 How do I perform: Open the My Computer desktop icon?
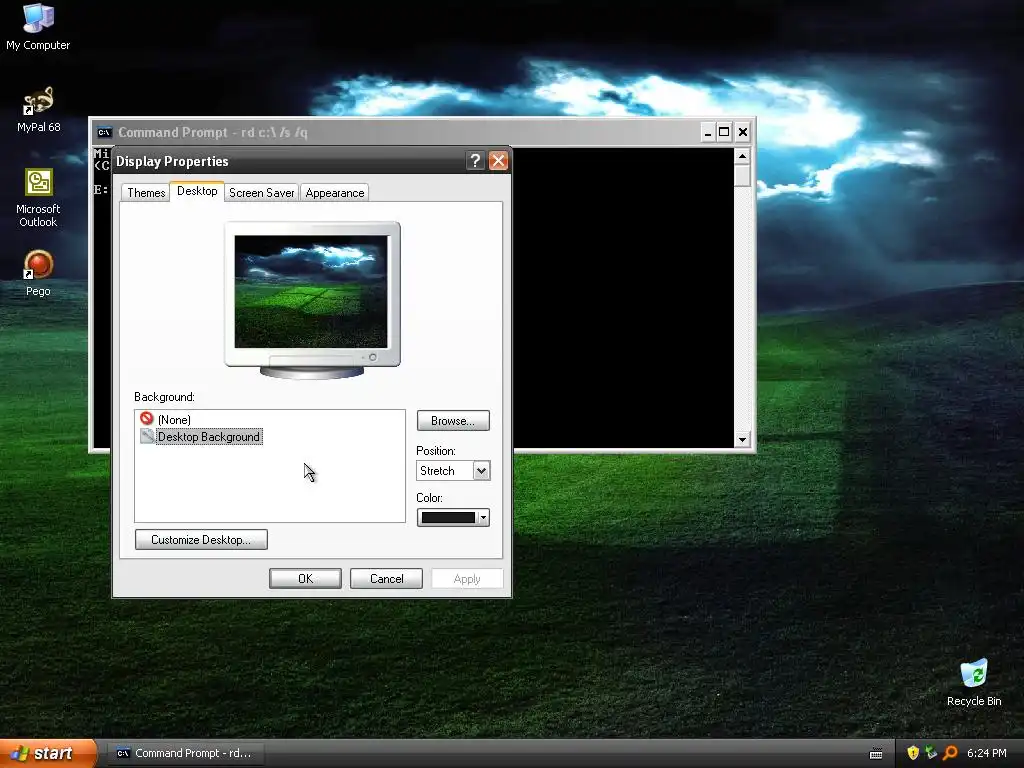point(38,26)
